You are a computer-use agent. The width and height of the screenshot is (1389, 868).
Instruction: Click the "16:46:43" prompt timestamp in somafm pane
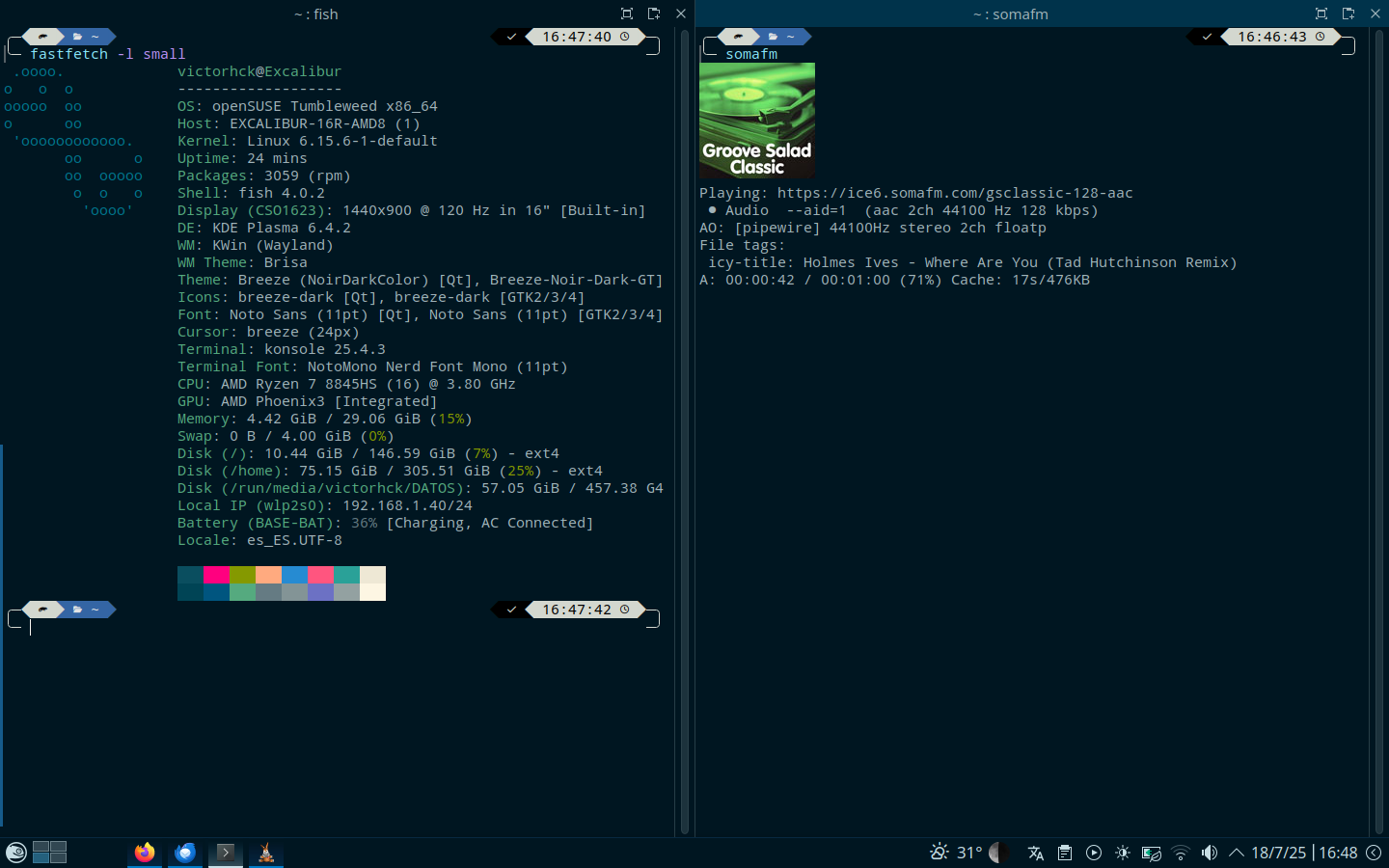coord(1272,37)
